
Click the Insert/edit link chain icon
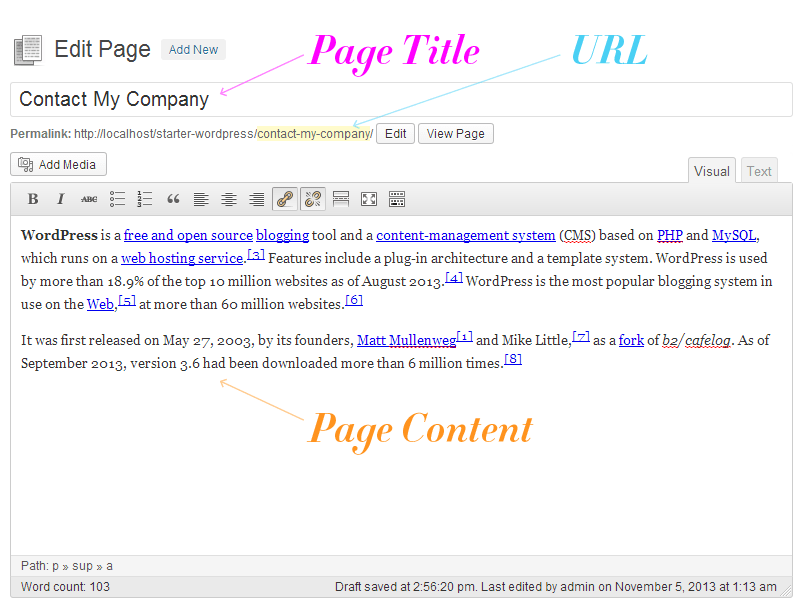(285, 199)
